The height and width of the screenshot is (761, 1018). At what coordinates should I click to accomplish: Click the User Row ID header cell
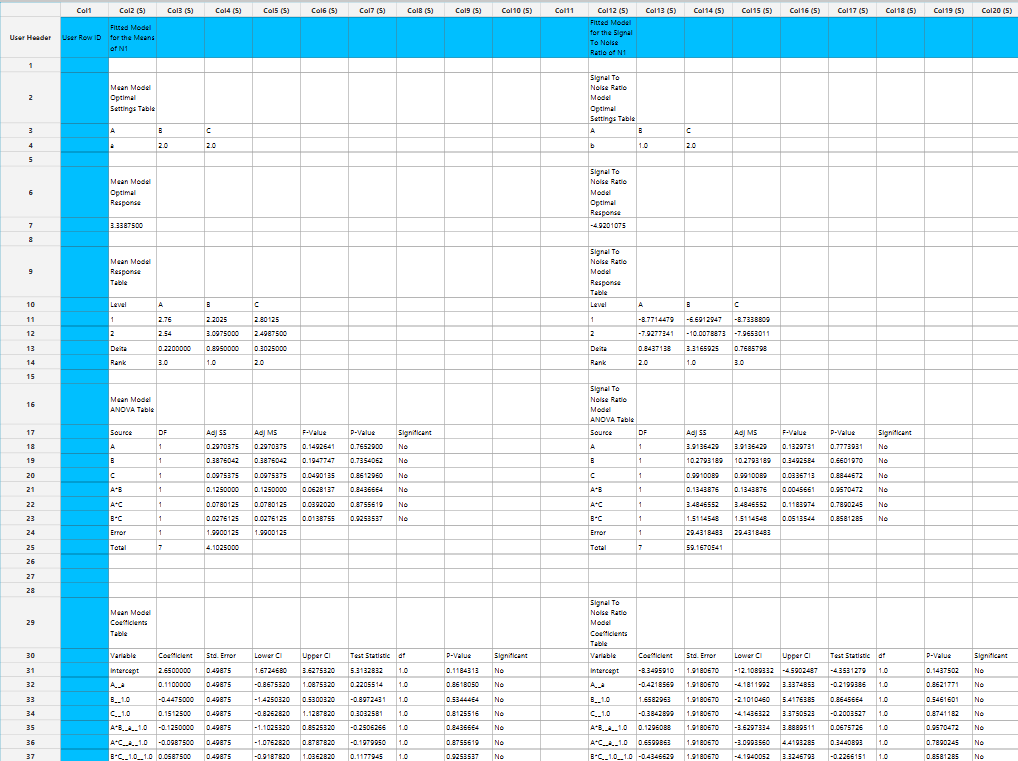(84, 38)
